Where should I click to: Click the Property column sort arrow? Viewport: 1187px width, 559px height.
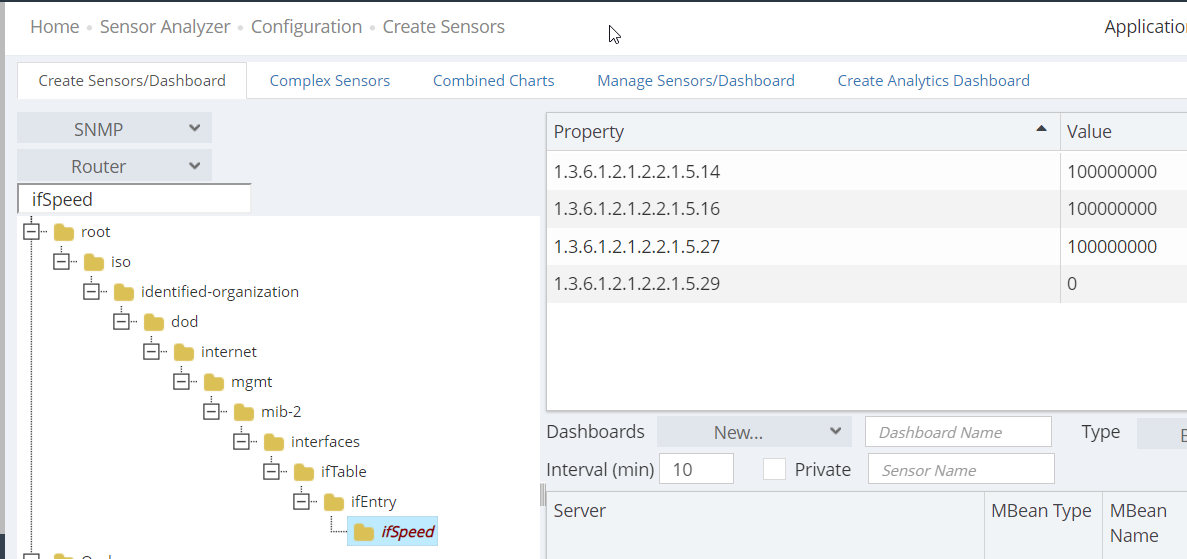click(1041, 129)
